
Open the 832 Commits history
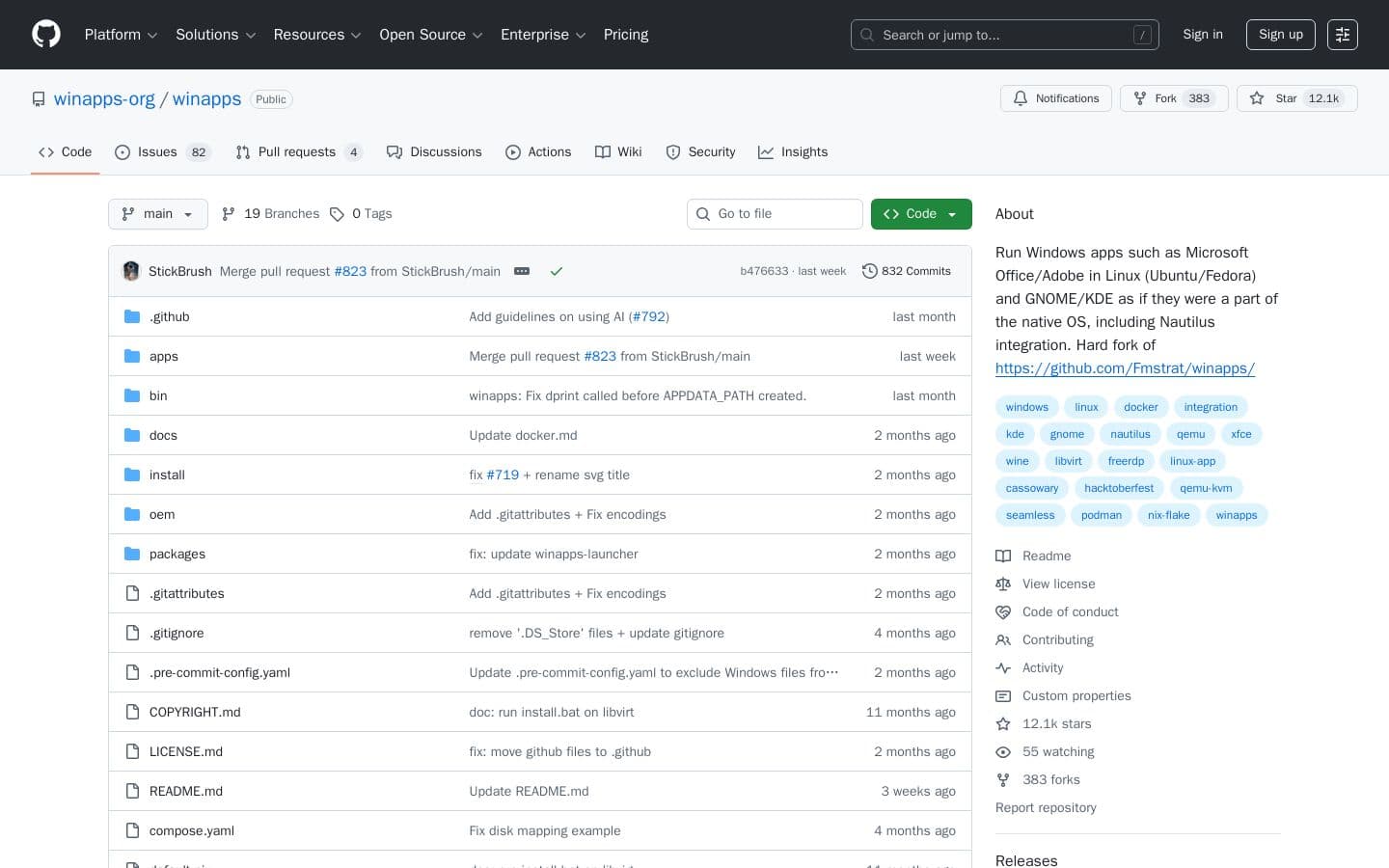906,272
